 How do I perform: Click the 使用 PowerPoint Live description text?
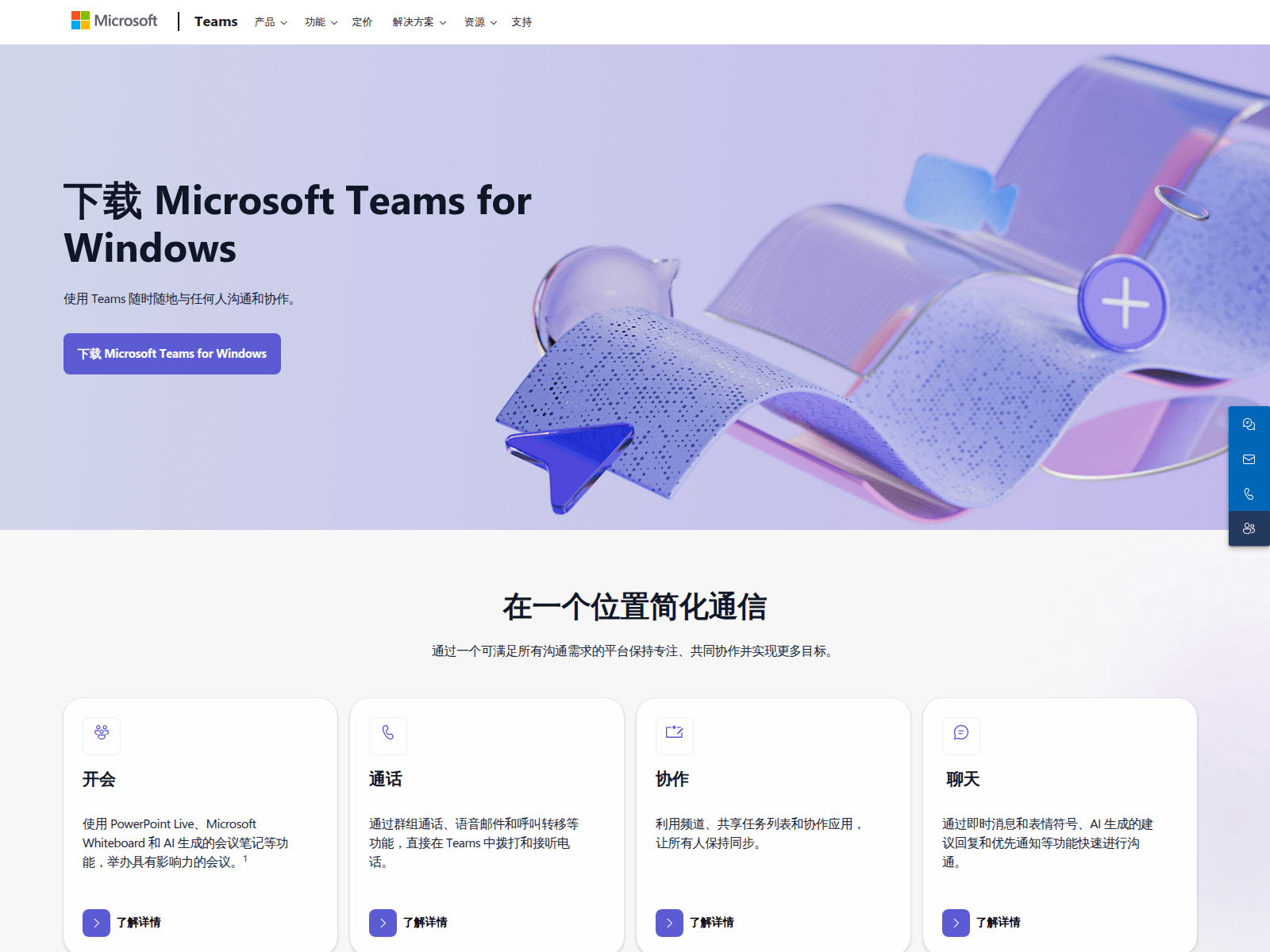tap(186, 843)
